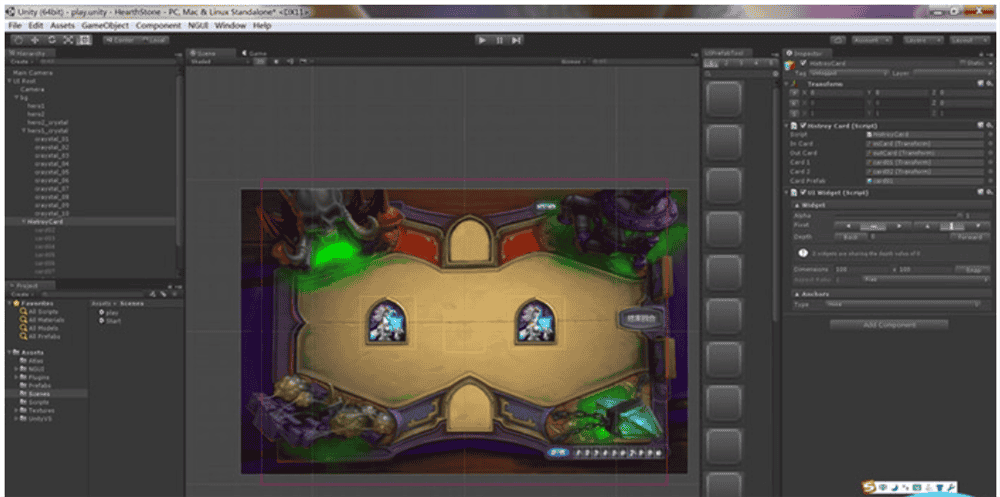The height and width of the screenshot is (497, 1000).
Task: Toggle the Static checkbox in Inspector
Action: pos(962,63)
